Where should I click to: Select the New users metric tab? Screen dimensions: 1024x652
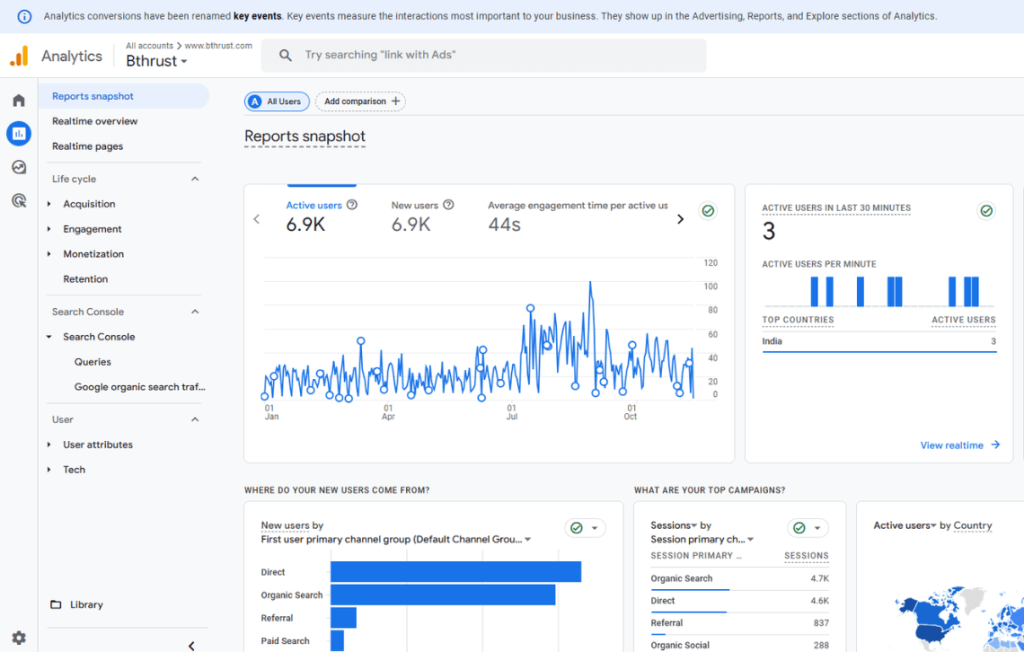coord(423,216)
